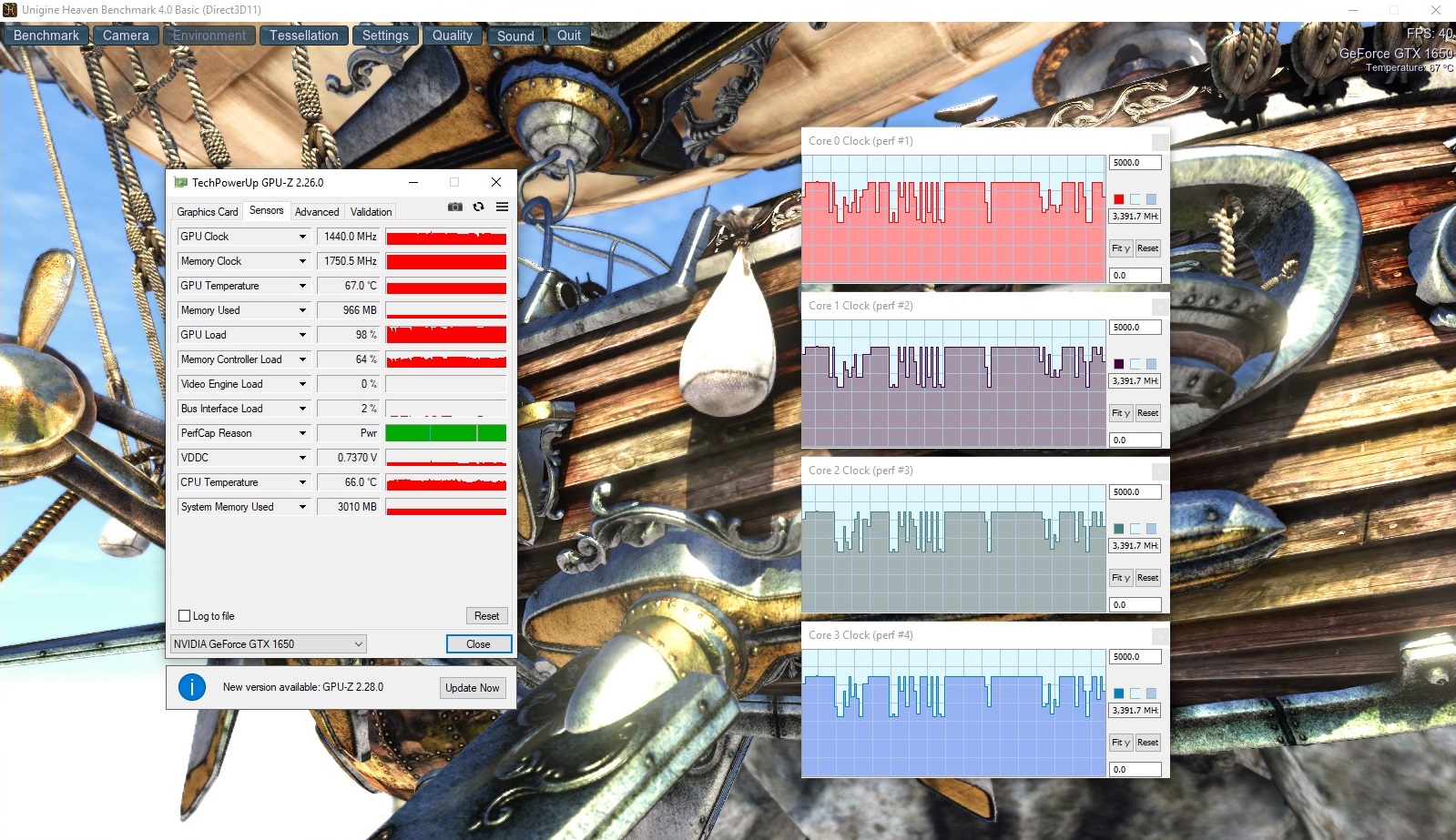Close the Core 0 Clock graph panel
1456x840 pixels.
(1160, 142)
